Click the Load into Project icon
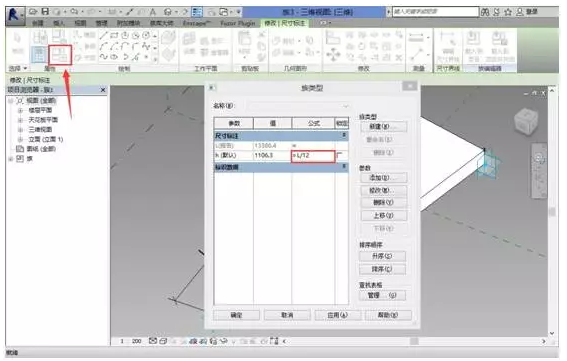 coord(474,46)
